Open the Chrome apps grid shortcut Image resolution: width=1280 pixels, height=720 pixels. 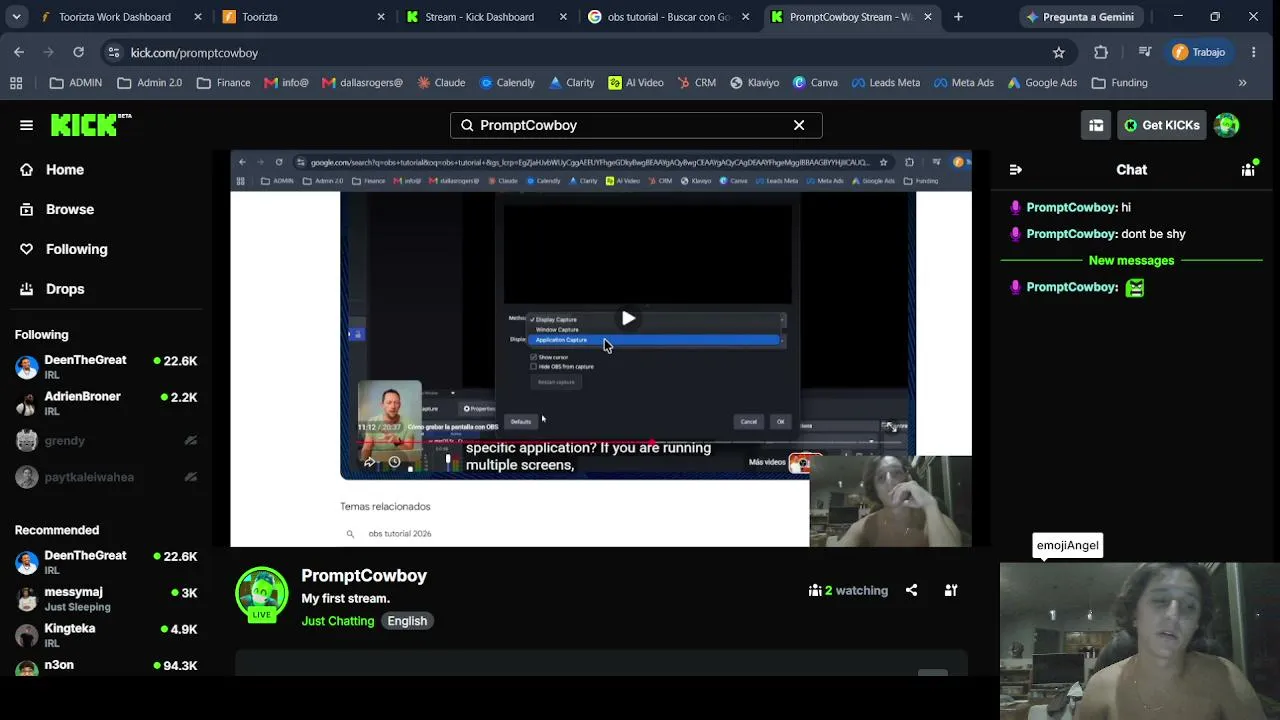(x=16, y=83)
